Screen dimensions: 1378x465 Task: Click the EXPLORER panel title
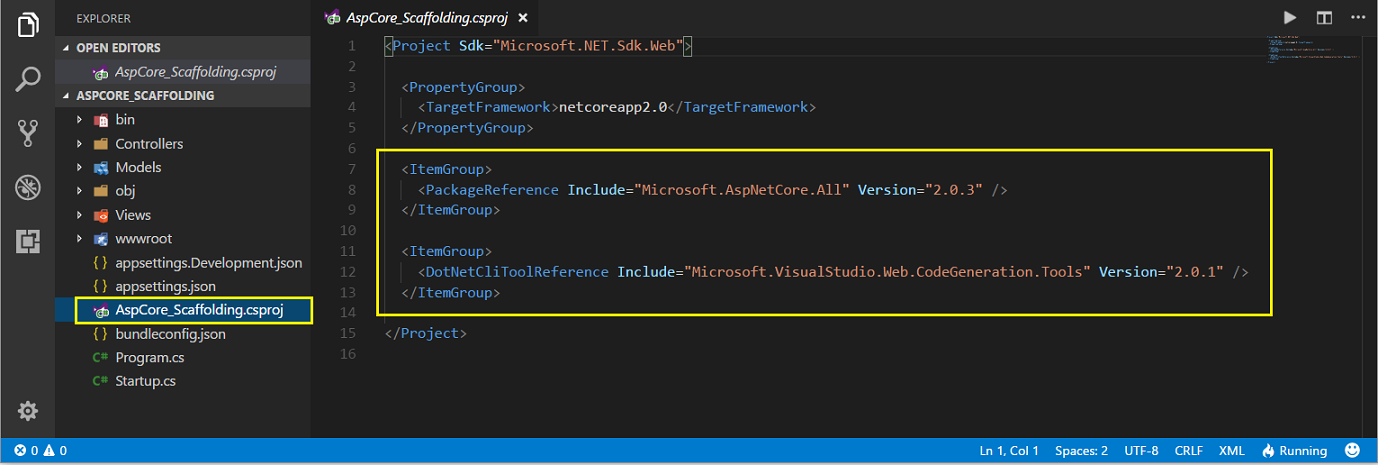(x=104, y=18)
